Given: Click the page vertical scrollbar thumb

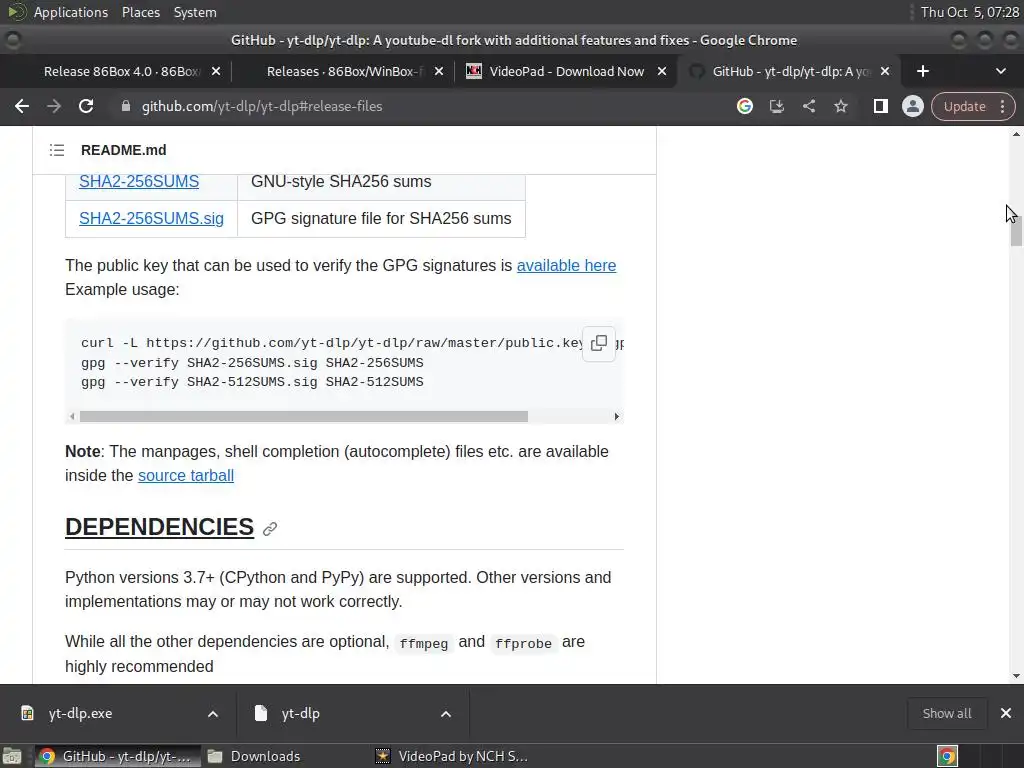Looking at the screenshot, I should coord(1016,230).
